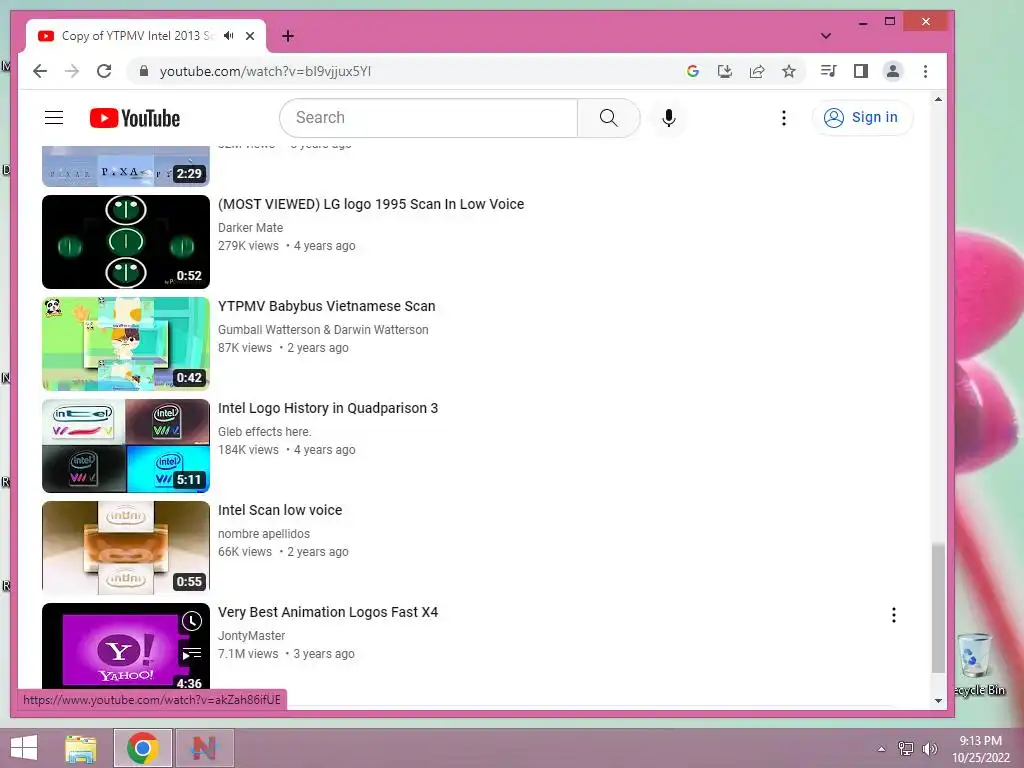Close the YTPMV Intel 2013 tab
1024x768 pixels.
click(x=250, y=36)
